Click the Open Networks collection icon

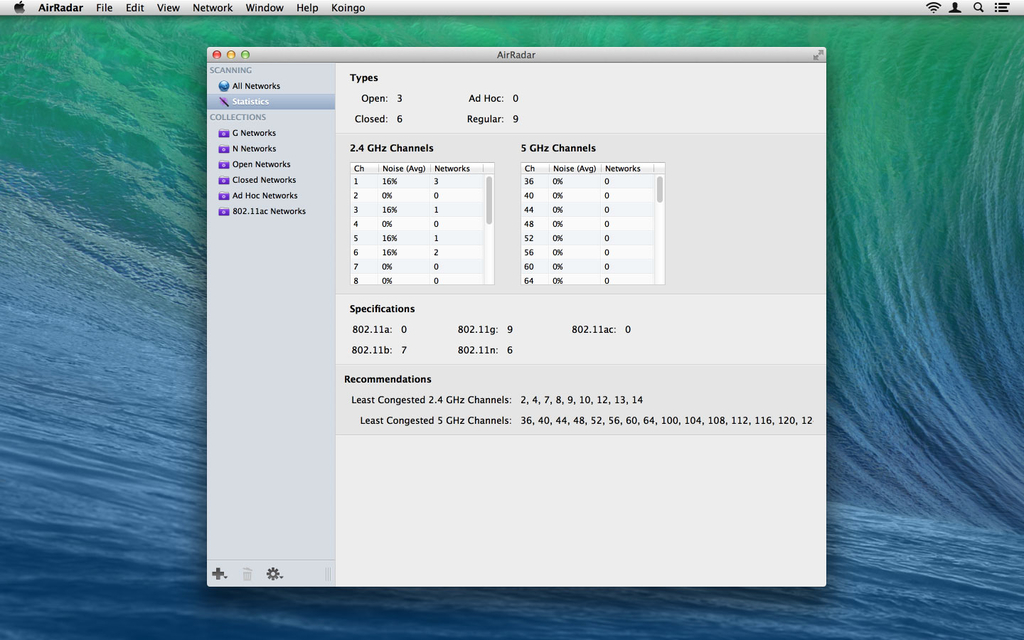[224, 165]
